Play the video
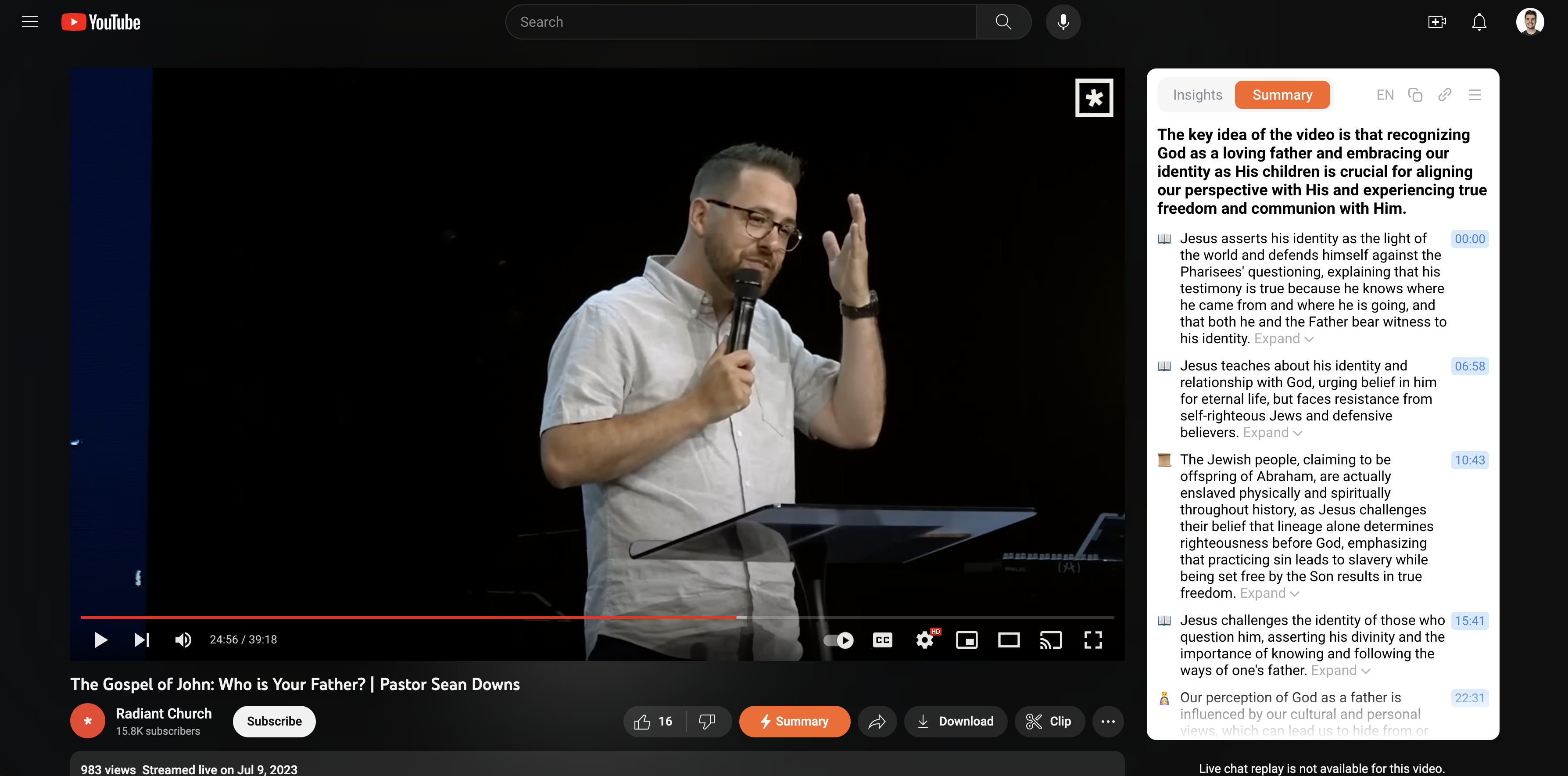The height and width of the screenshot is (776, 1568). tap(100, 639)
